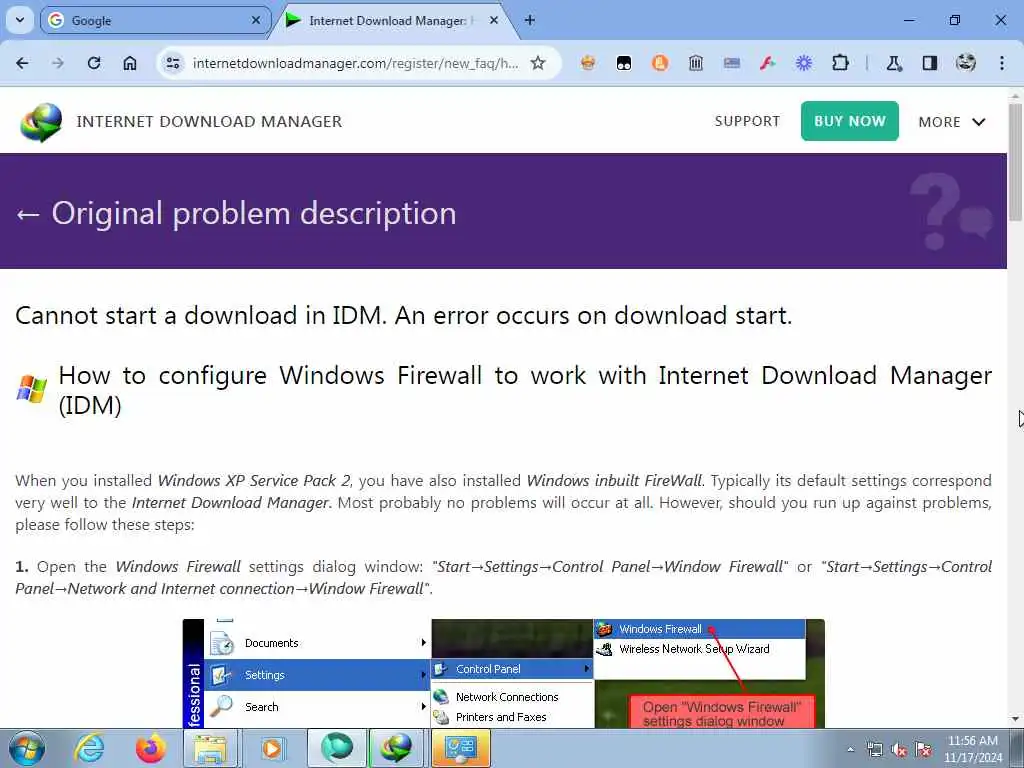Open the Chrome three-dot menu

(x=1002, y=63)
